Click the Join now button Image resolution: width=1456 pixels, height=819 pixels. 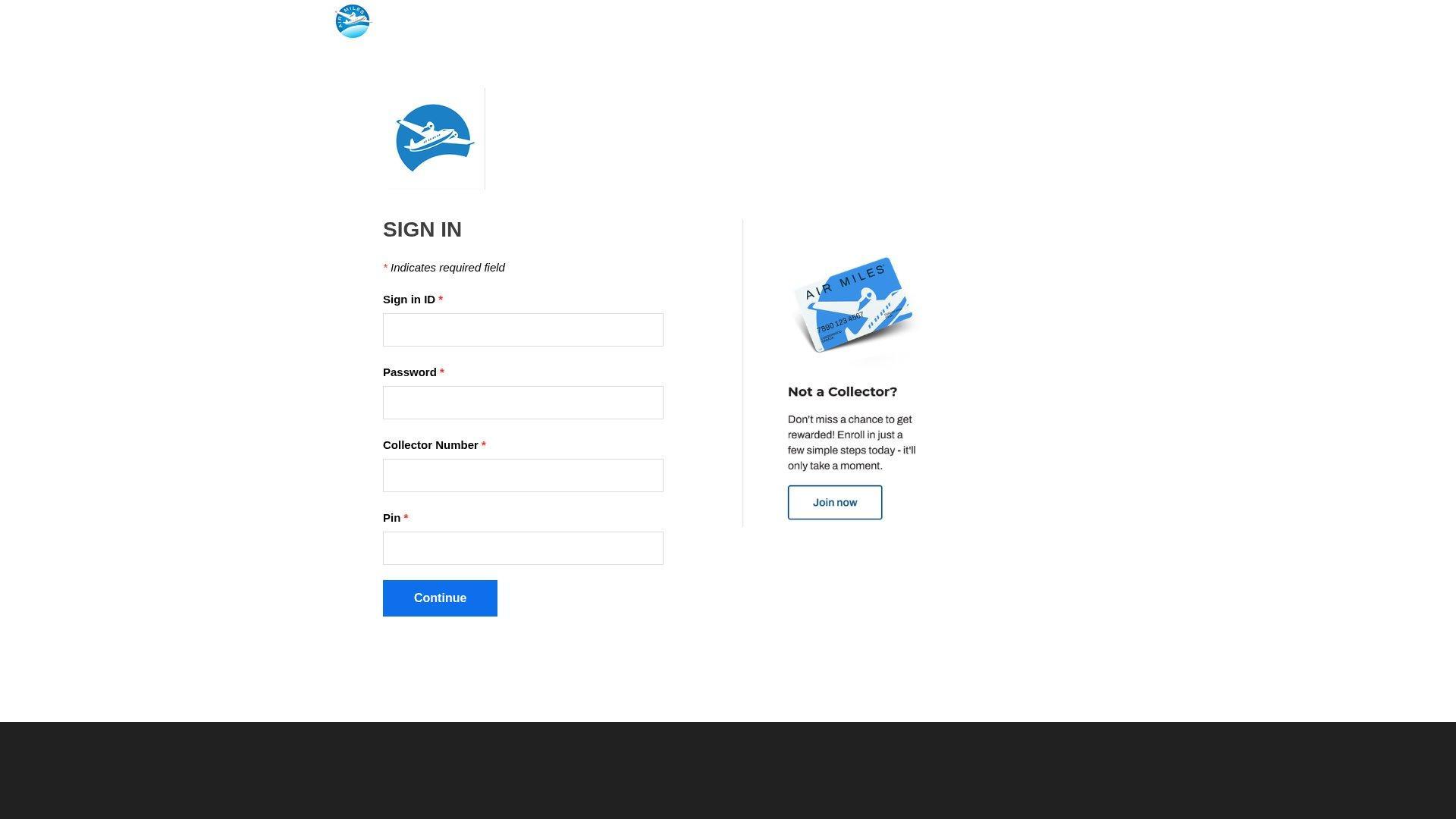click(834, 503)
